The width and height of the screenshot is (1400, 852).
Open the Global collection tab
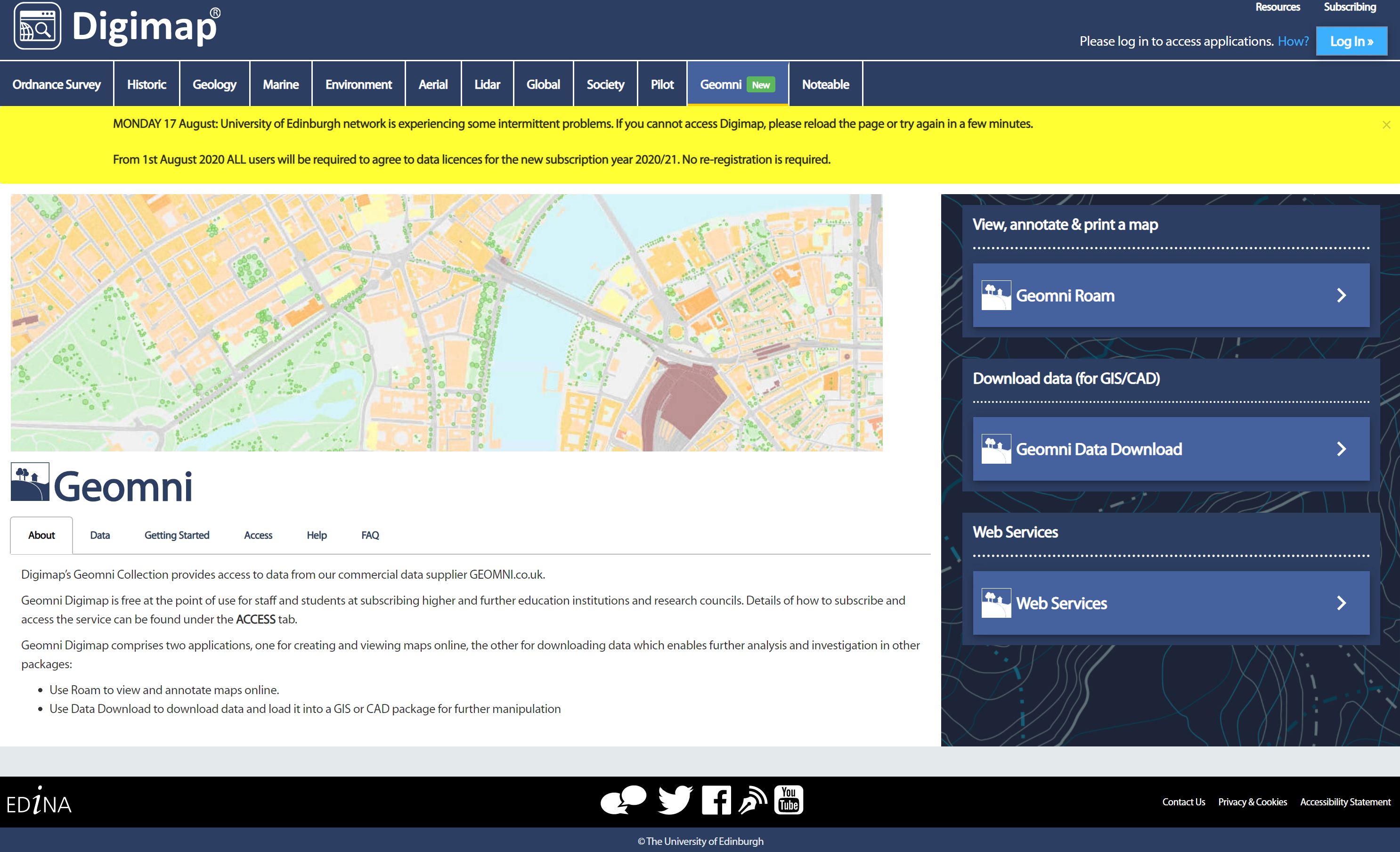pos(543,84)
